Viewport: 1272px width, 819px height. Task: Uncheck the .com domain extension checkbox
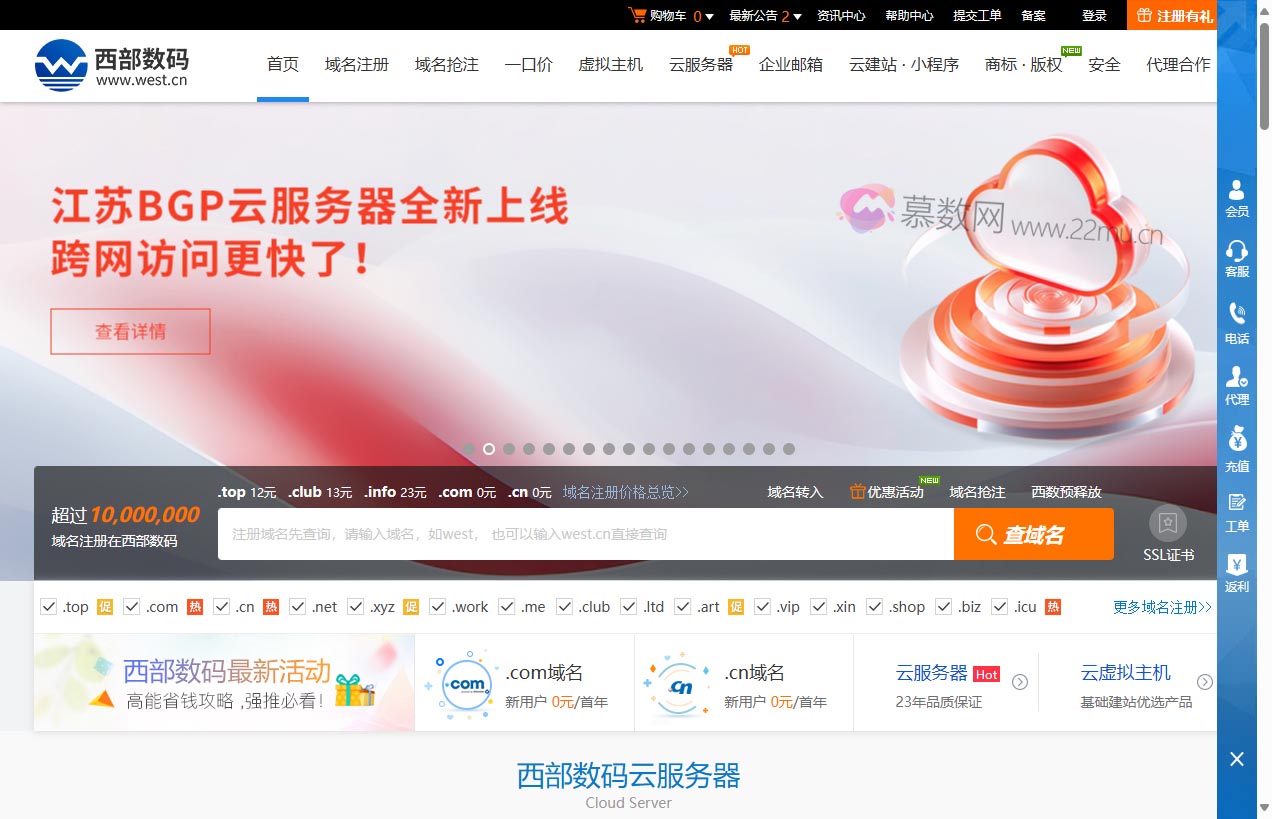click(131, 606)
